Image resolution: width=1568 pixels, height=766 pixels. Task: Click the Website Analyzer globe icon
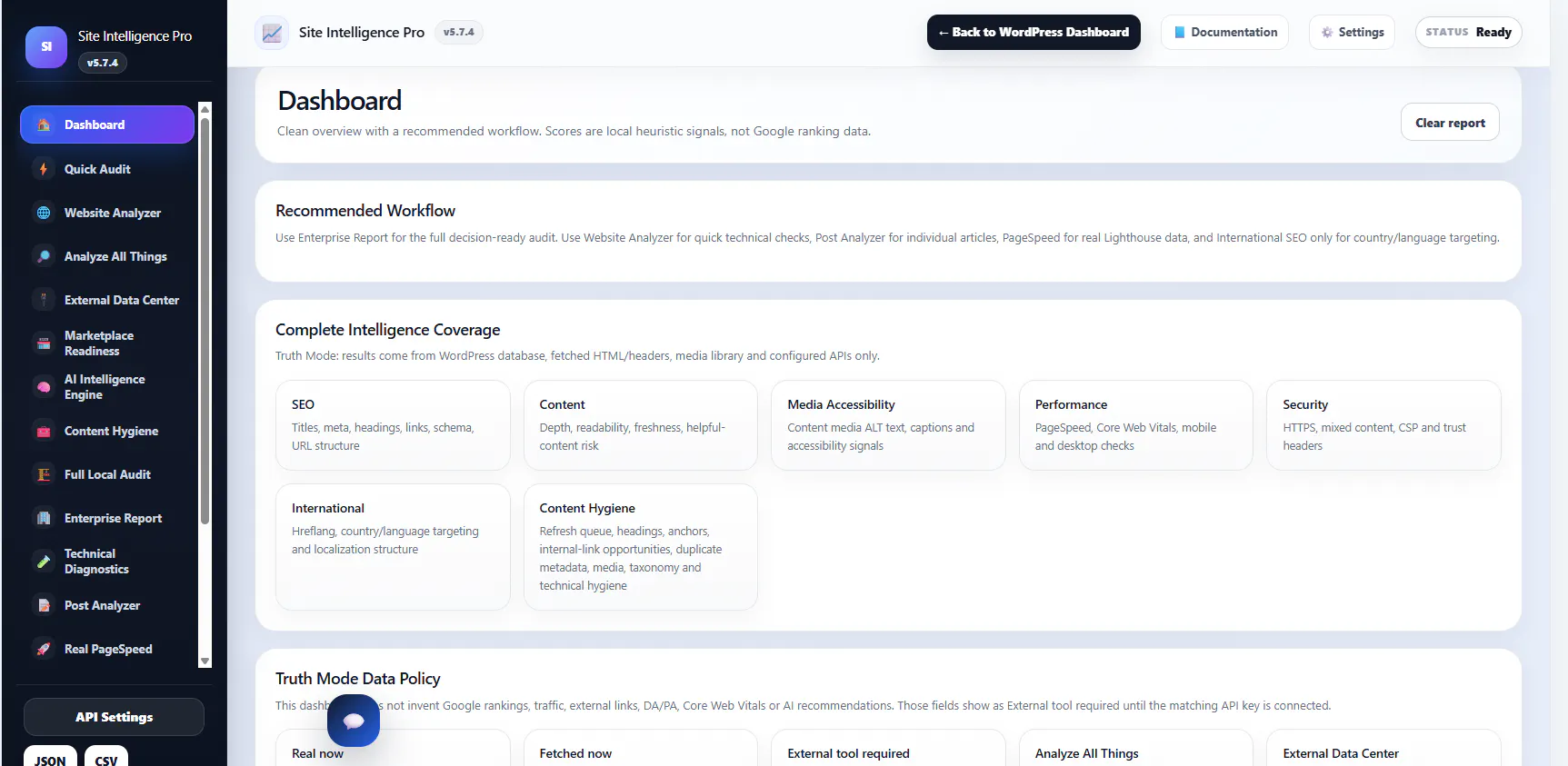click(44, 213)
